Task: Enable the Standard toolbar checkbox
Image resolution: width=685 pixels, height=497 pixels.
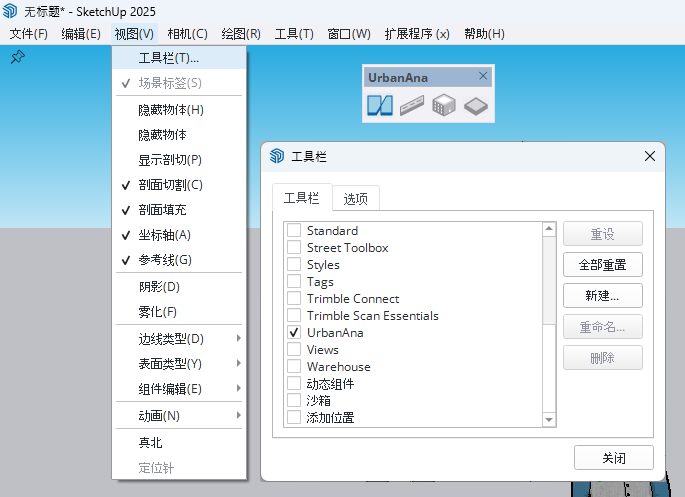Action: [x=294, y=230]
